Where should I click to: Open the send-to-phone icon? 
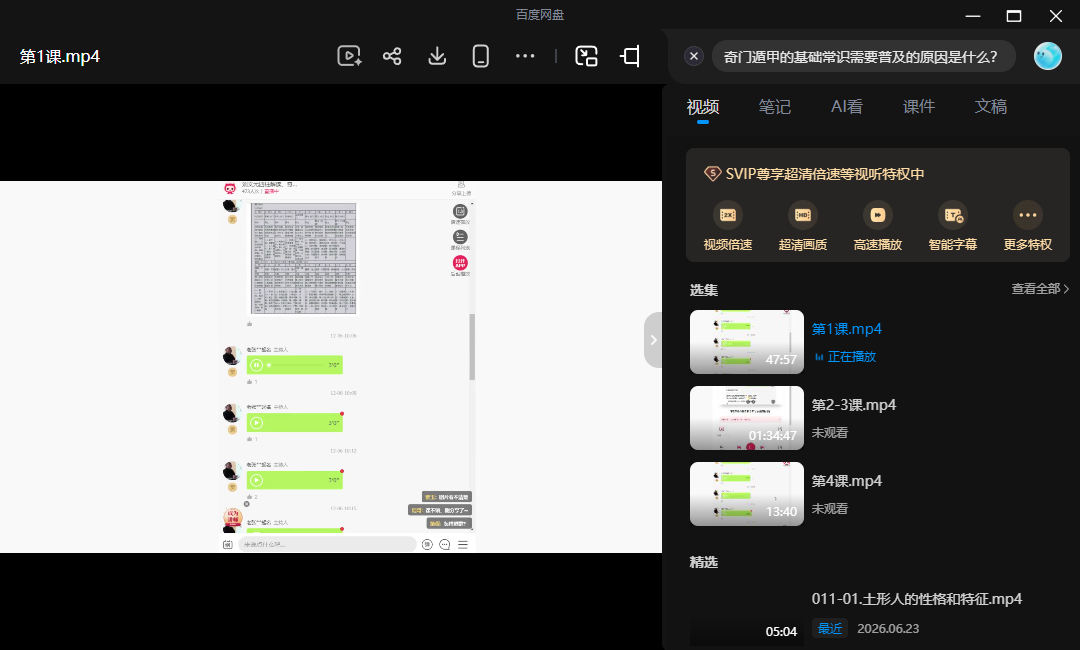click(x=481, y=56)
